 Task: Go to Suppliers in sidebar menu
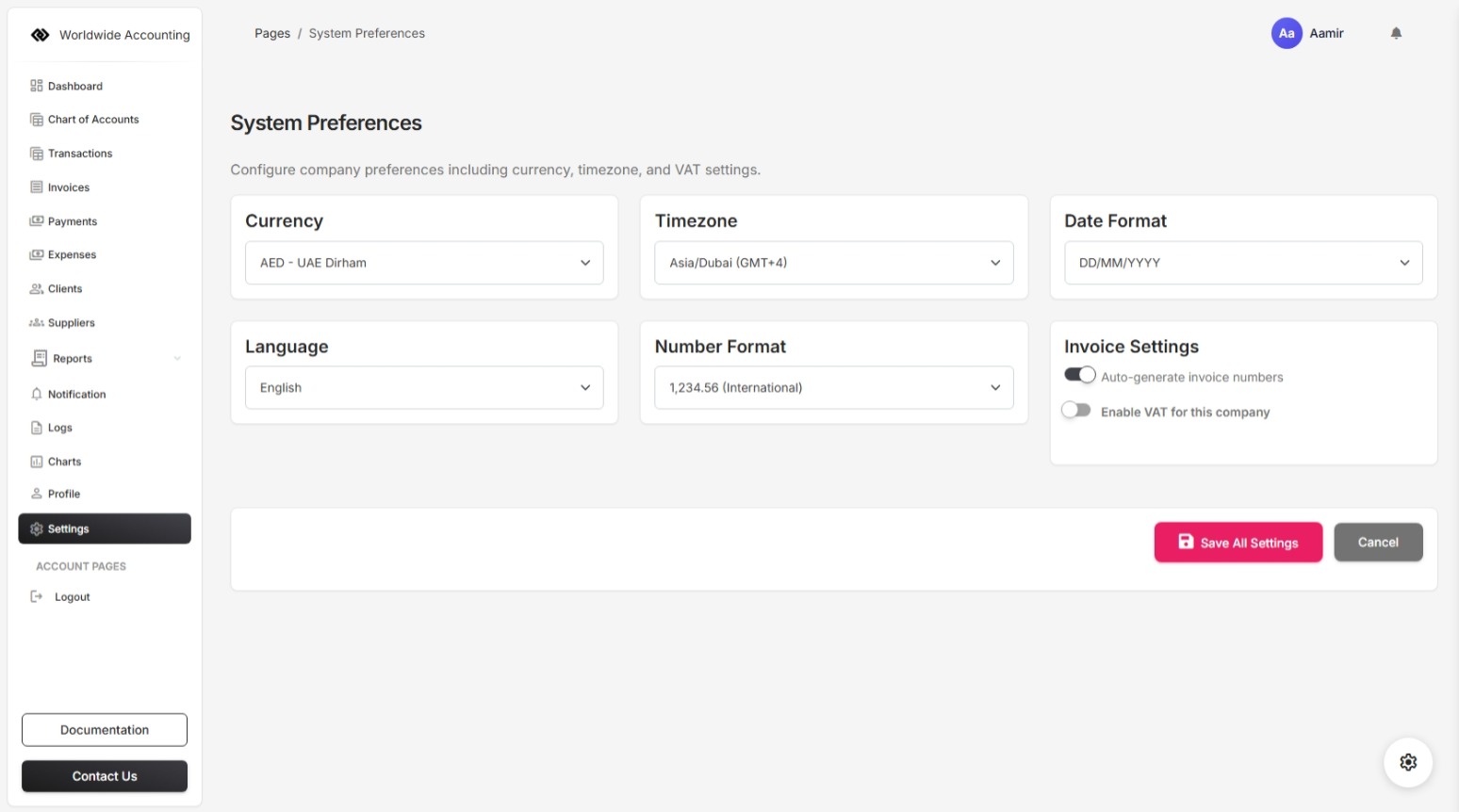pyautogui.click(x=72, y=323)
